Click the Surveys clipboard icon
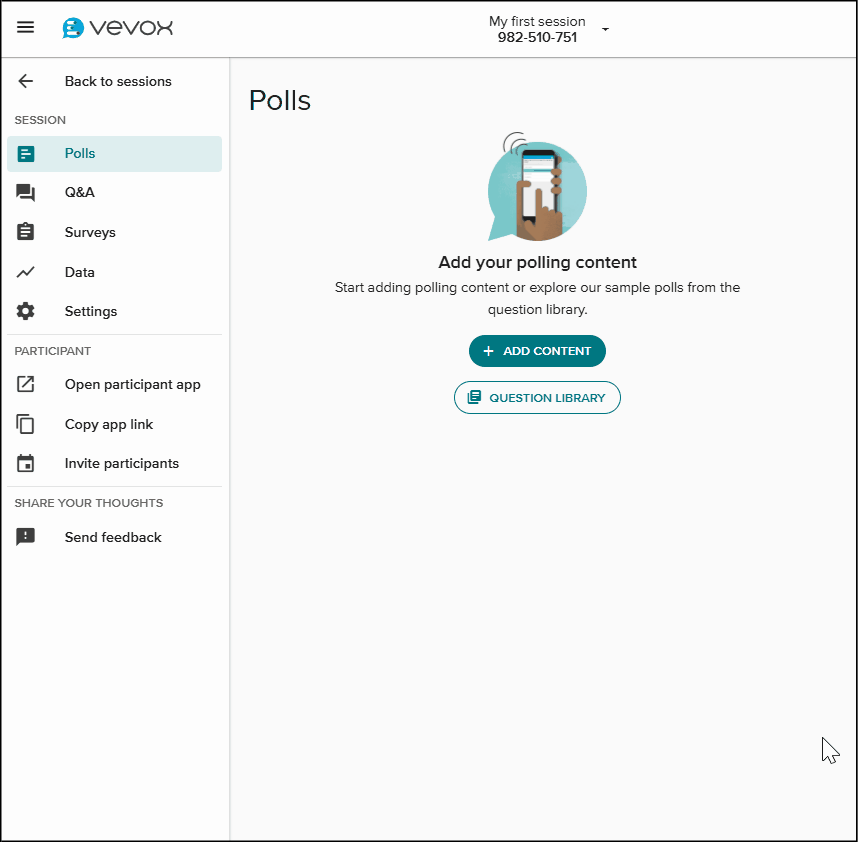Image resolution: width=858 pixels, height=842 pixels. [x=26, y=232]
